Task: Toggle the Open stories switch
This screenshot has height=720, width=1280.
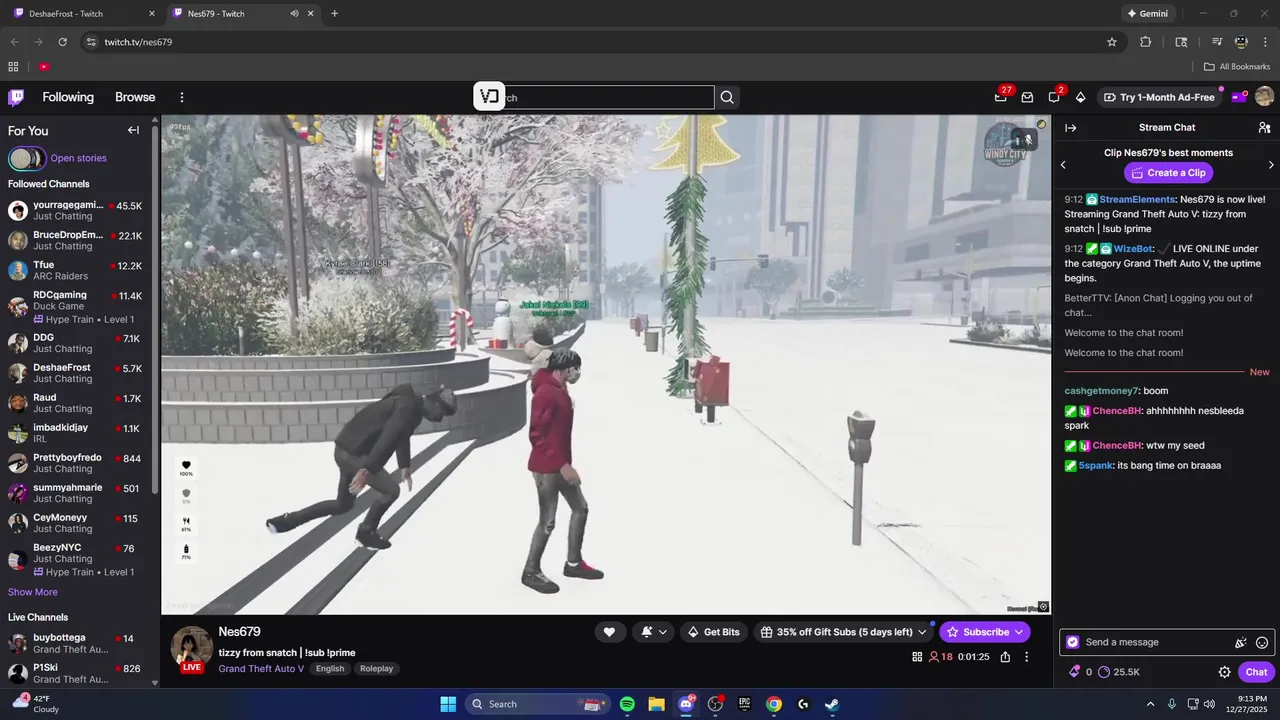Action: pyautogui.click(x=27, y=158)
